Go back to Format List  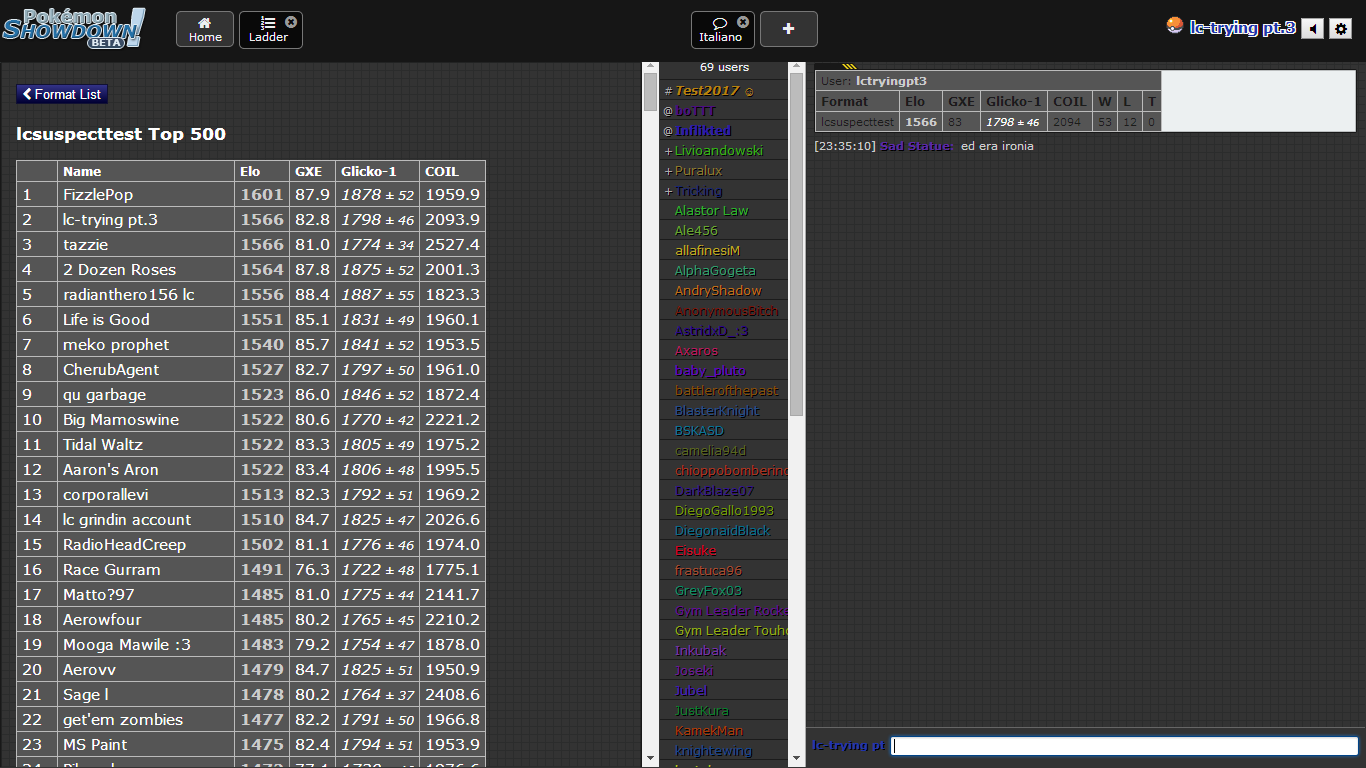(x=62, y=94)
